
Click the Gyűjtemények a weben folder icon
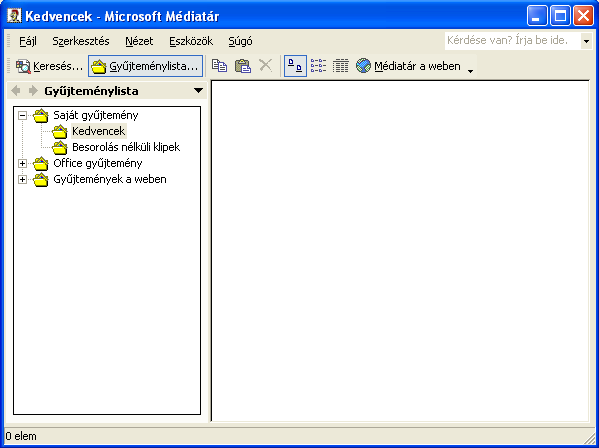click(40, 180)
